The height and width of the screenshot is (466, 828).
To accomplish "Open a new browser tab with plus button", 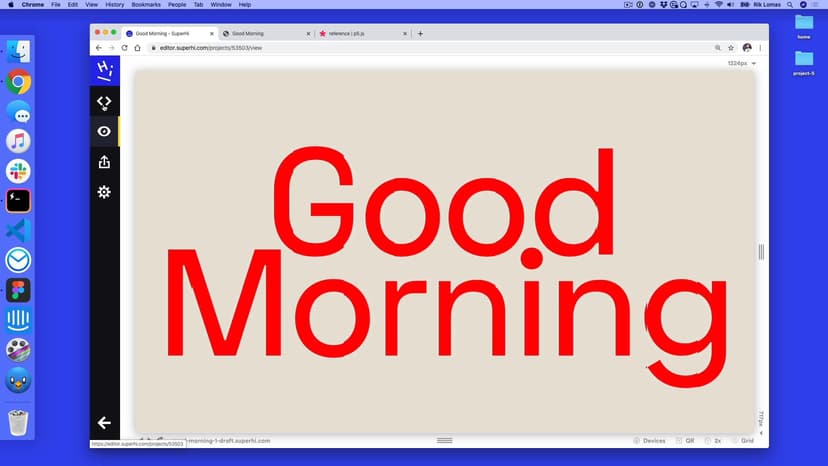I will tap(420, 33).
